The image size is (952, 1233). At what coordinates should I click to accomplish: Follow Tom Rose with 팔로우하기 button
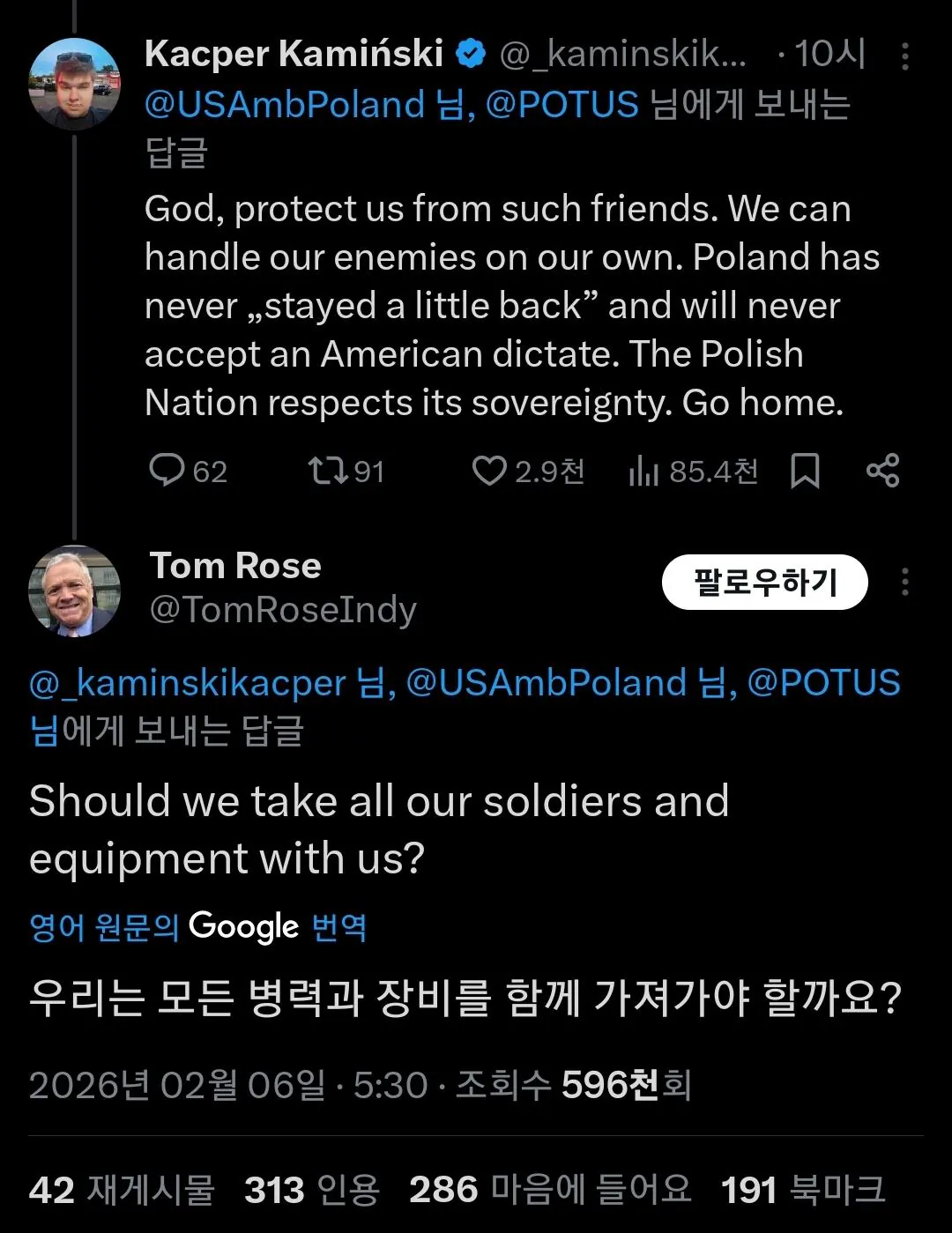click(x=764, y=583)
